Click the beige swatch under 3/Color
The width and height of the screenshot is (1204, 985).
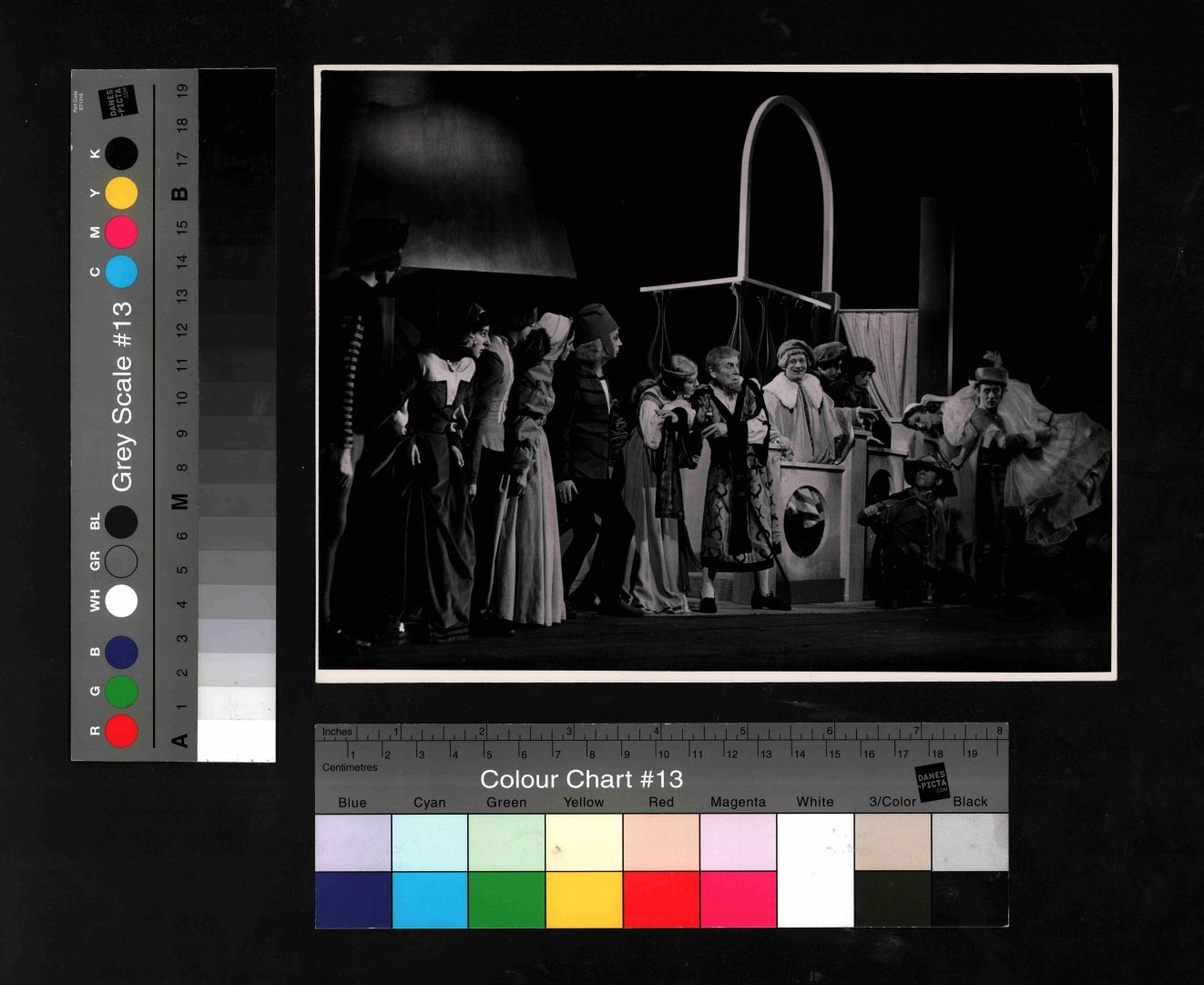893,842
